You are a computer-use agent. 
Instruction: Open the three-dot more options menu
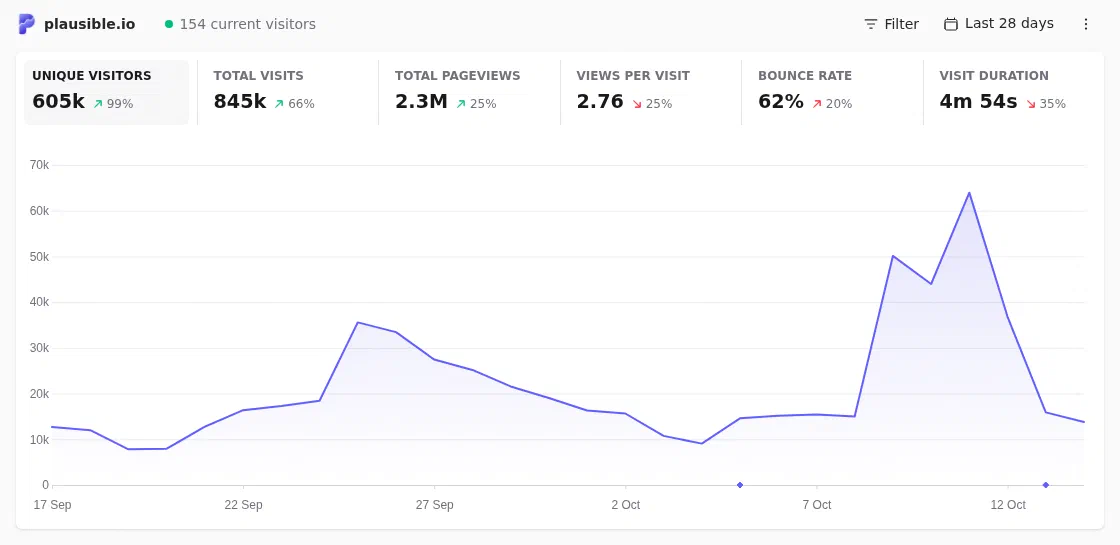(x=1086, y=24)
